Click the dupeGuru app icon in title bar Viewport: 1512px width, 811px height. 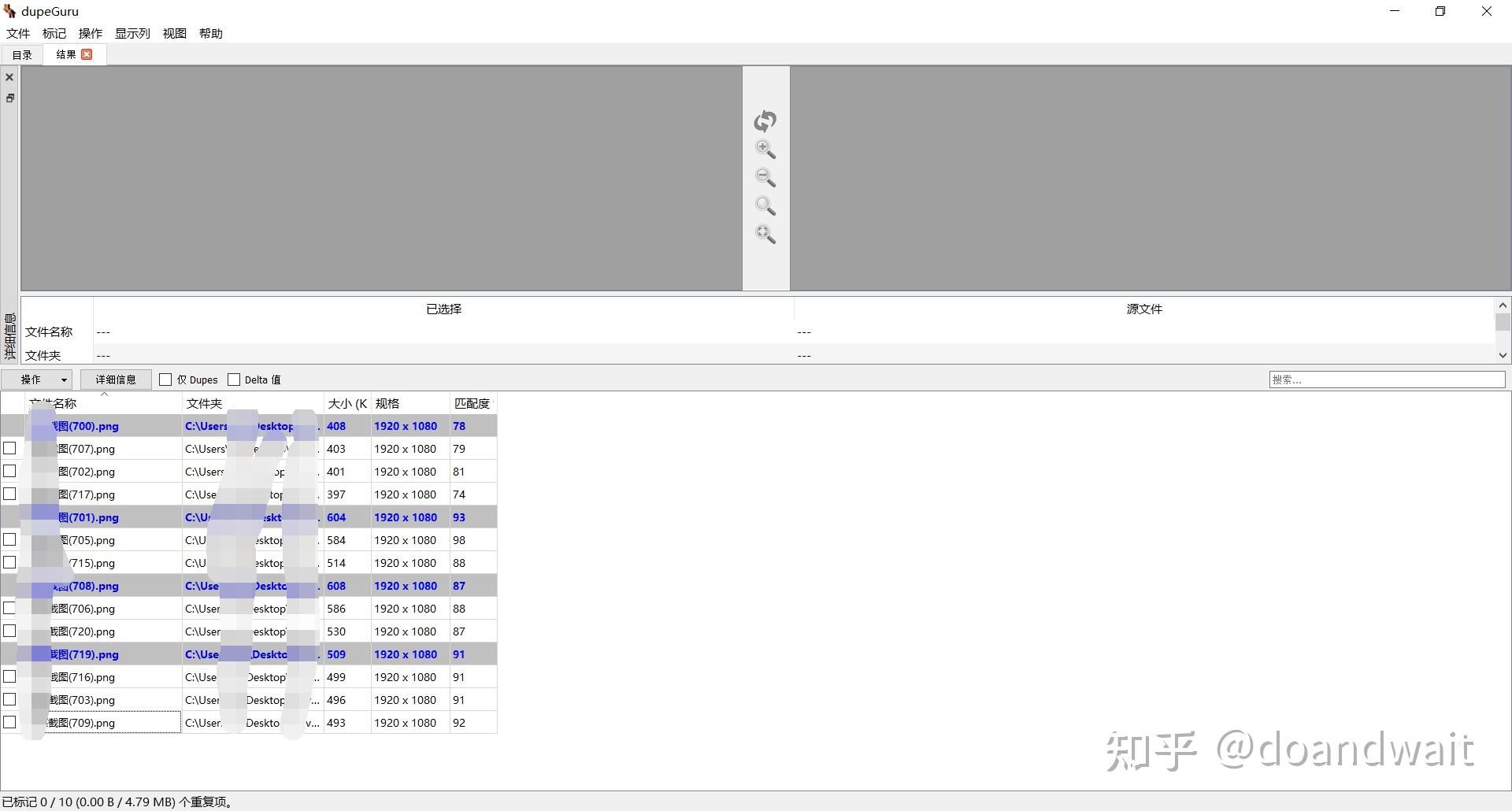[9, 11]
